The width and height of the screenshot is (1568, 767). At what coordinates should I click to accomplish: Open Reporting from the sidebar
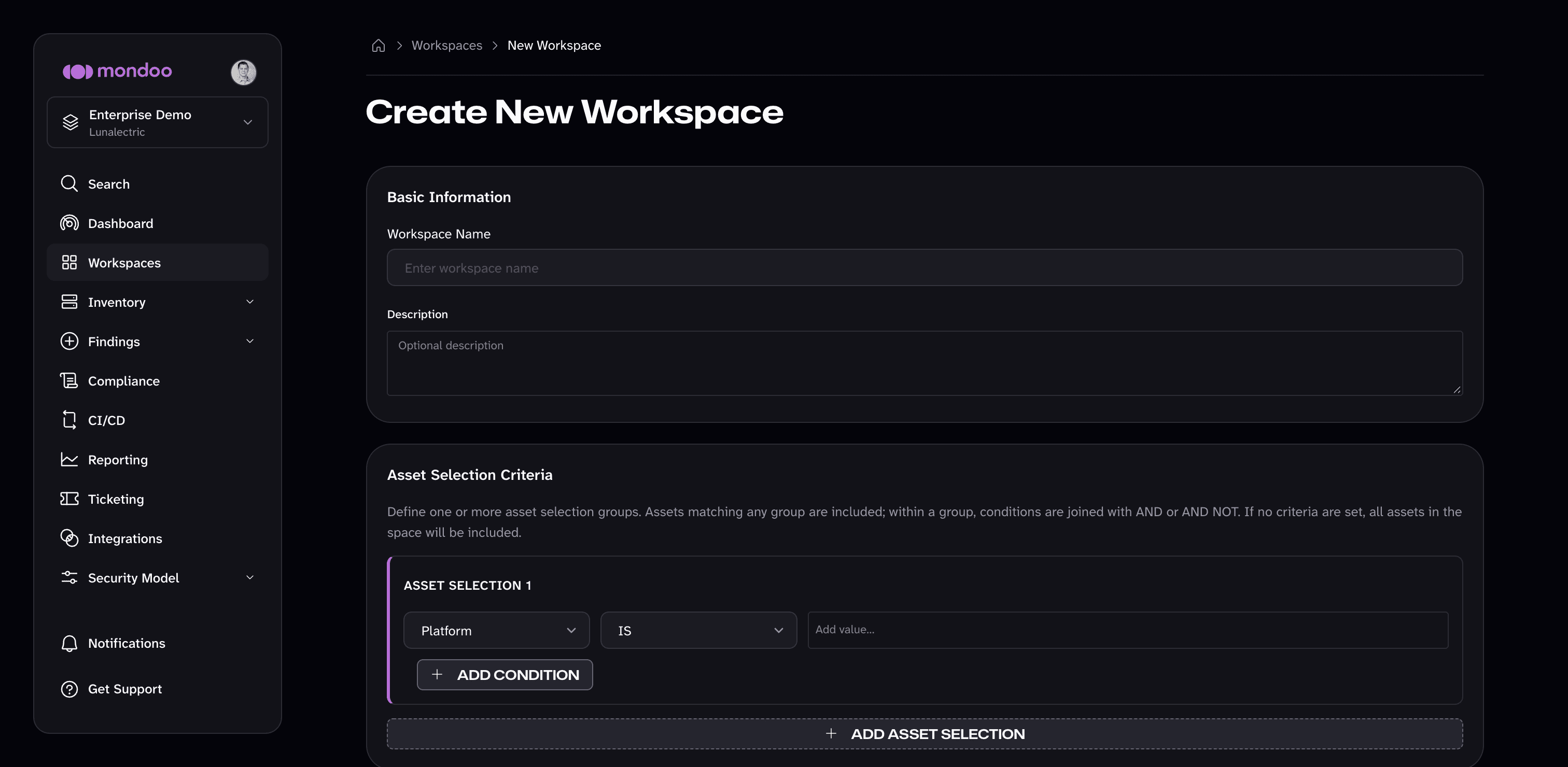pyautogui.click(x=158, y=459)
